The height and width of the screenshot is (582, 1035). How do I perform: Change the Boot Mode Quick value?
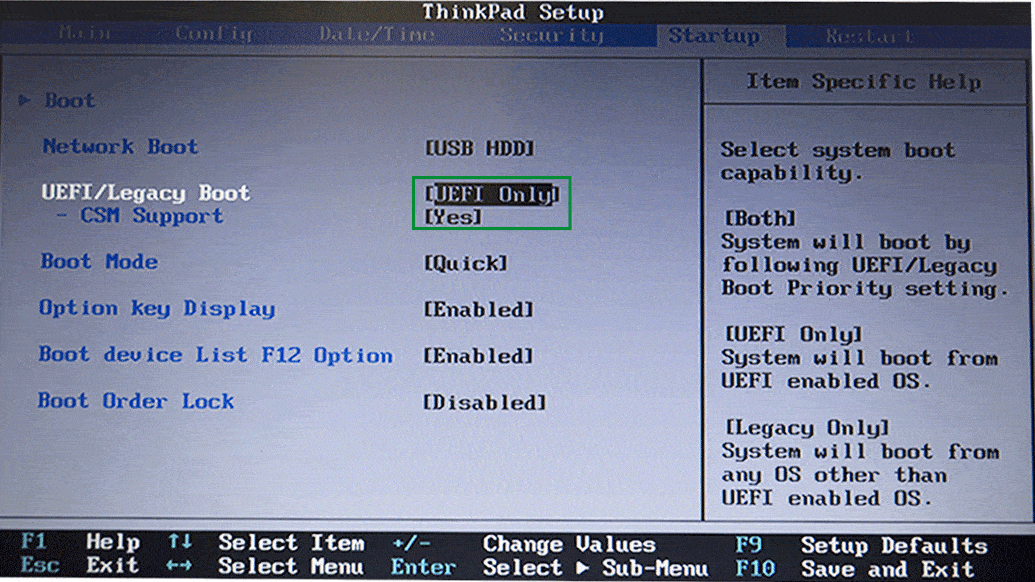466,264
